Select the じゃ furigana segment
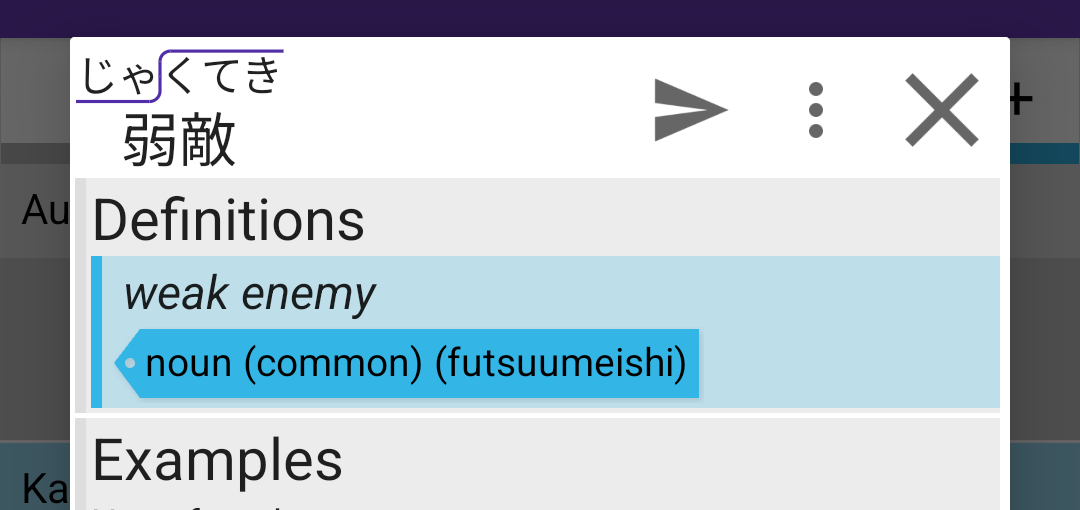 [x=118, y=78]
